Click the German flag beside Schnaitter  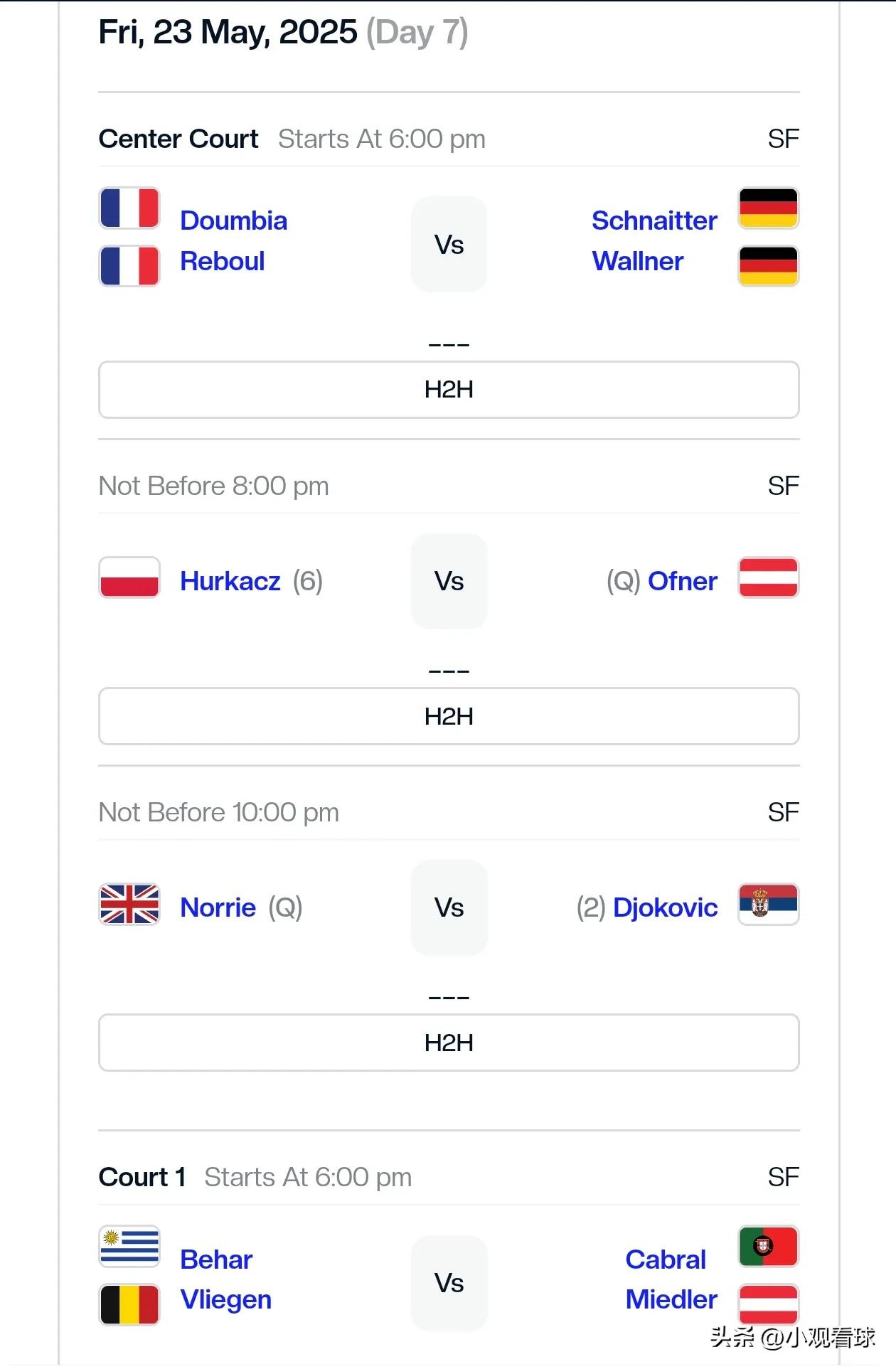coord(769,208)
